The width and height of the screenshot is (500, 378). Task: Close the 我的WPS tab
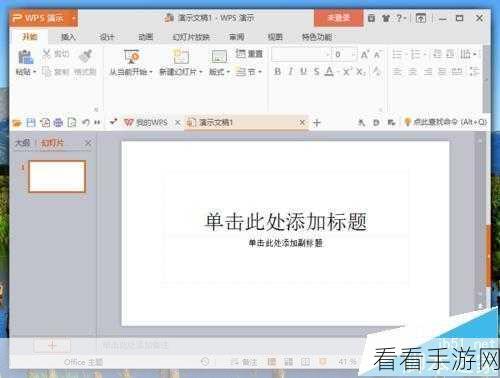[x=178, y=123]
